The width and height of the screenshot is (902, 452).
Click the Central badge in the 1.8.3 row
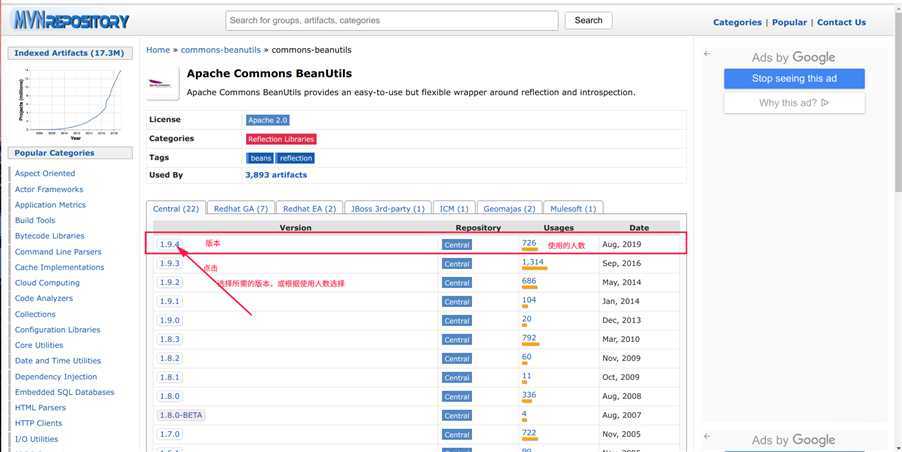(x=457, y=340)
